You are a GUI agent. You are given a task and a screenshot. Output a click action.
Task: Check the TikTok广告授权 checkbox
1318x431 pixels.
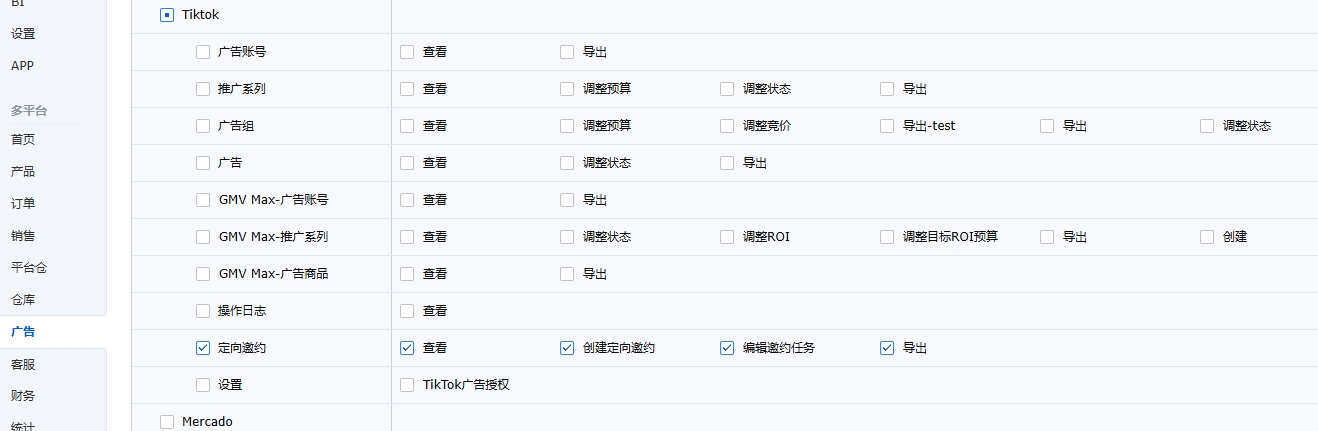pyautogui.click(x=407, y=385)
